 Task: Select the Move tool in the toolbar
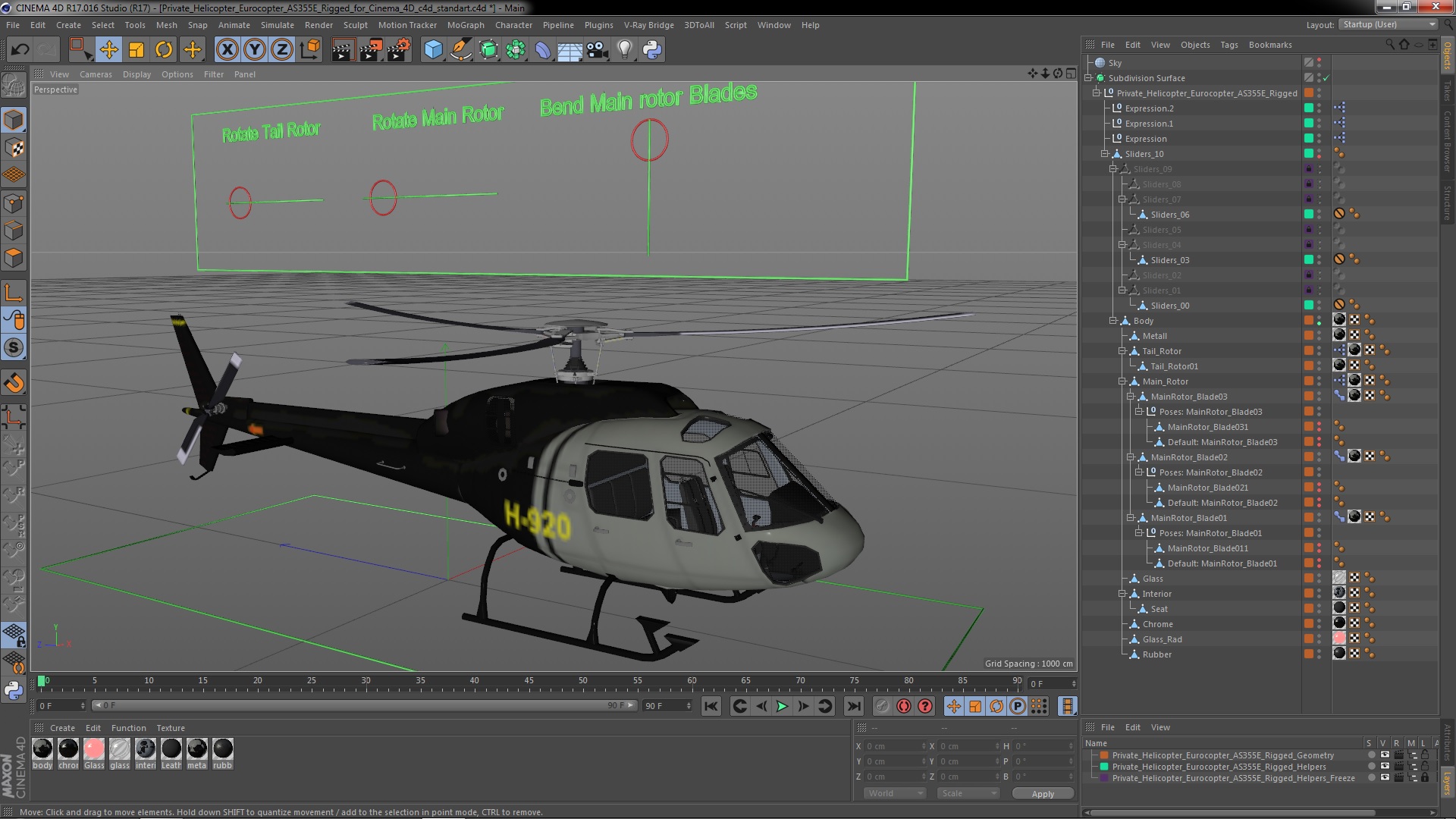click(108, 50)
